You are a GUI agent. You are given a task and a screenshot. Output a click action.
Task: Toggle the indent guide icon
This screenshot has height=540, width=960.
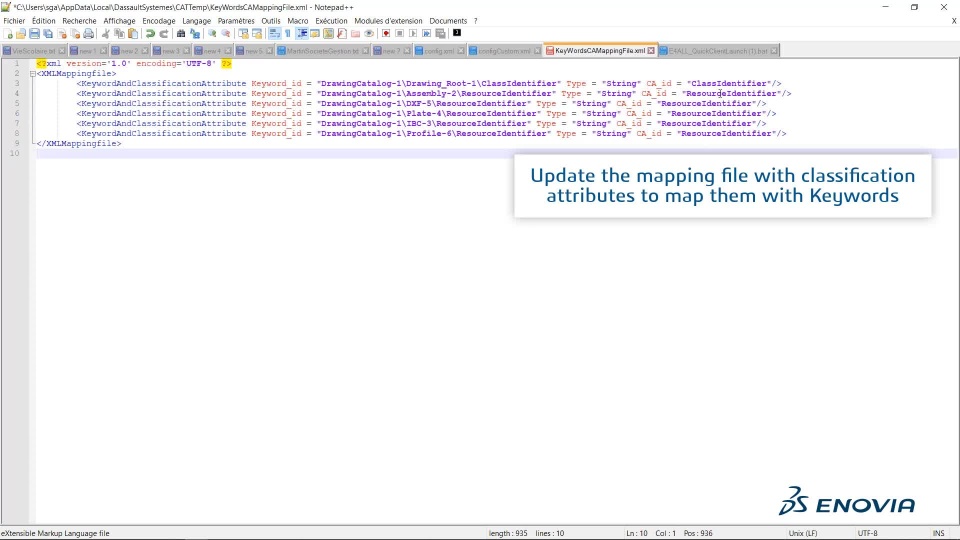click(x=302, y=34)
